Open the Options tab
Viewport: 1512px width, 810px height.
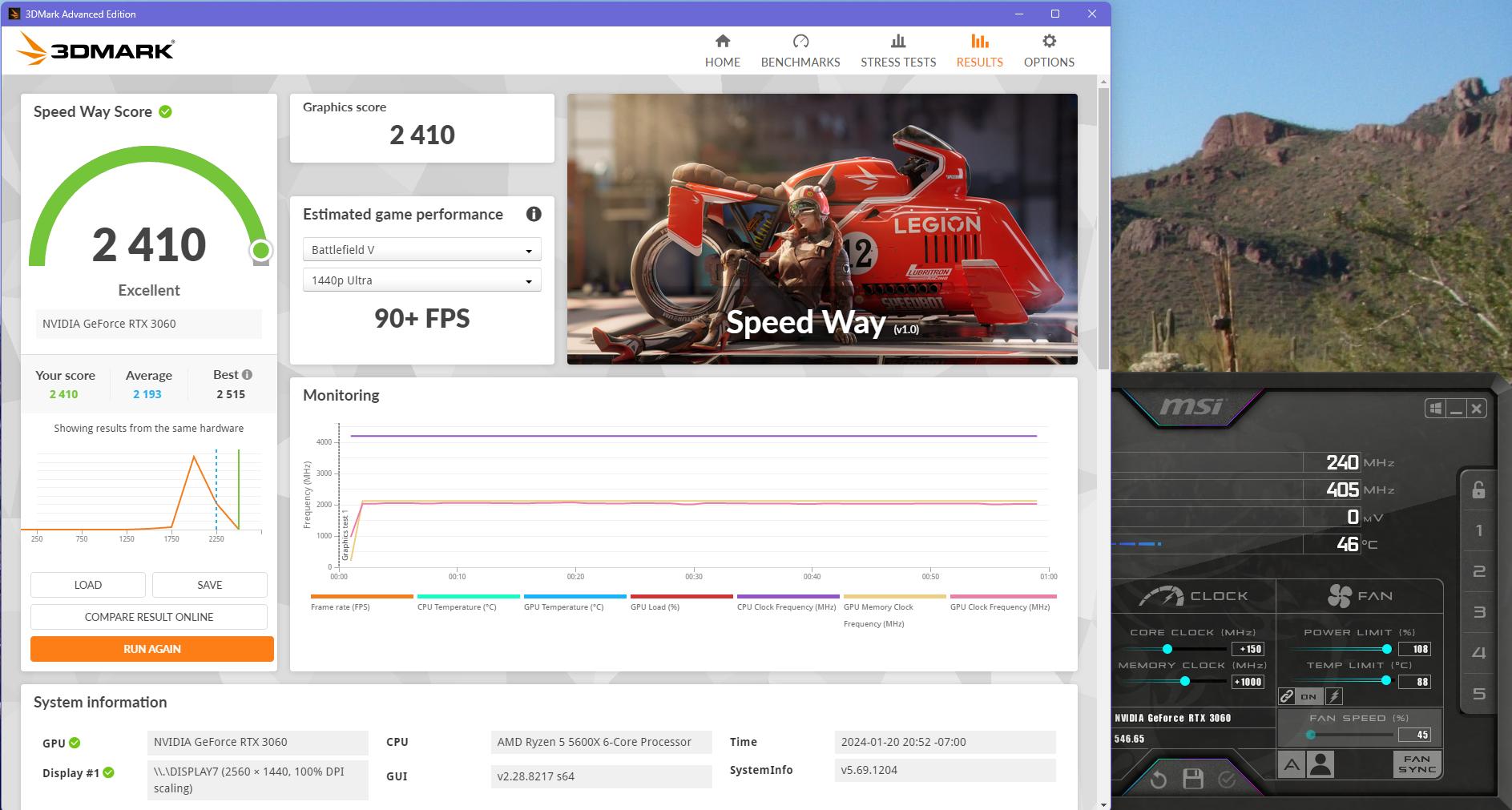click(1049, 50)
